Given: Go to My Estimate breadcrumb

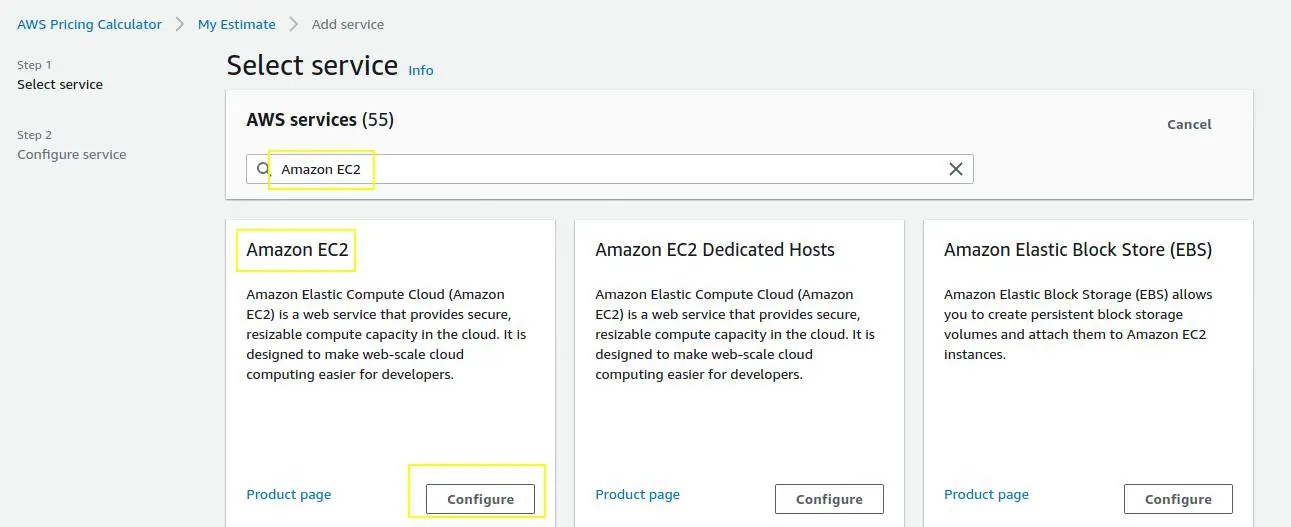Looking at the screenshot, I should [x=236, y=24].
